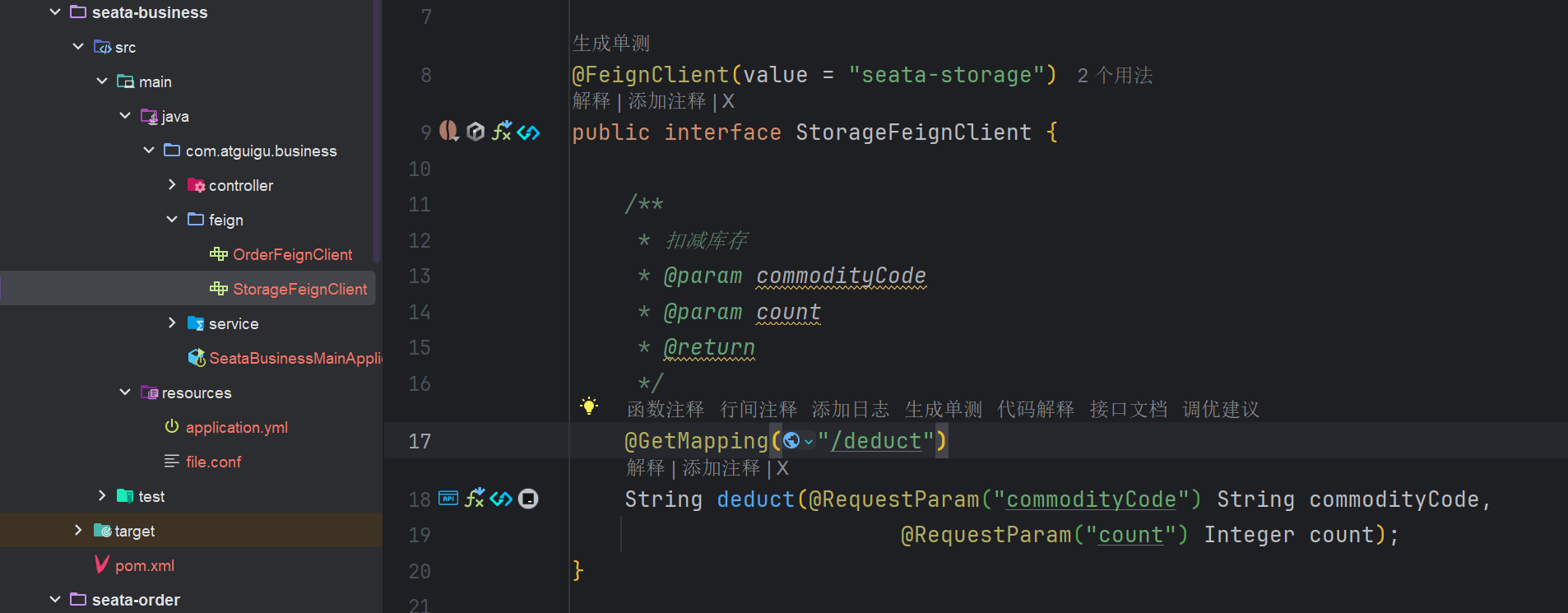Click the API gutter icon on line 18

coord(448,498)
